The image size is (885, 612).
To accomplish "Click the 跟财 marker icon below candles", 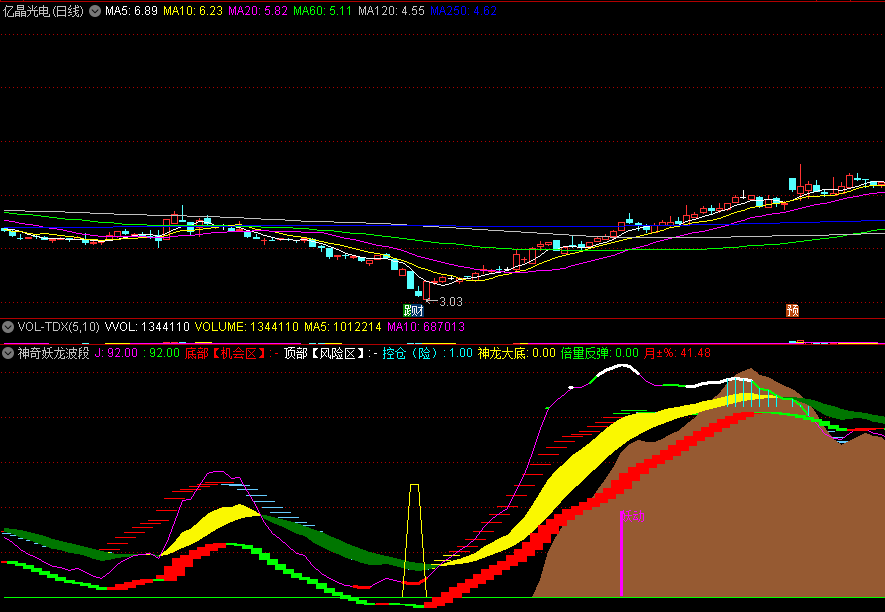I will tap(413, 310).
